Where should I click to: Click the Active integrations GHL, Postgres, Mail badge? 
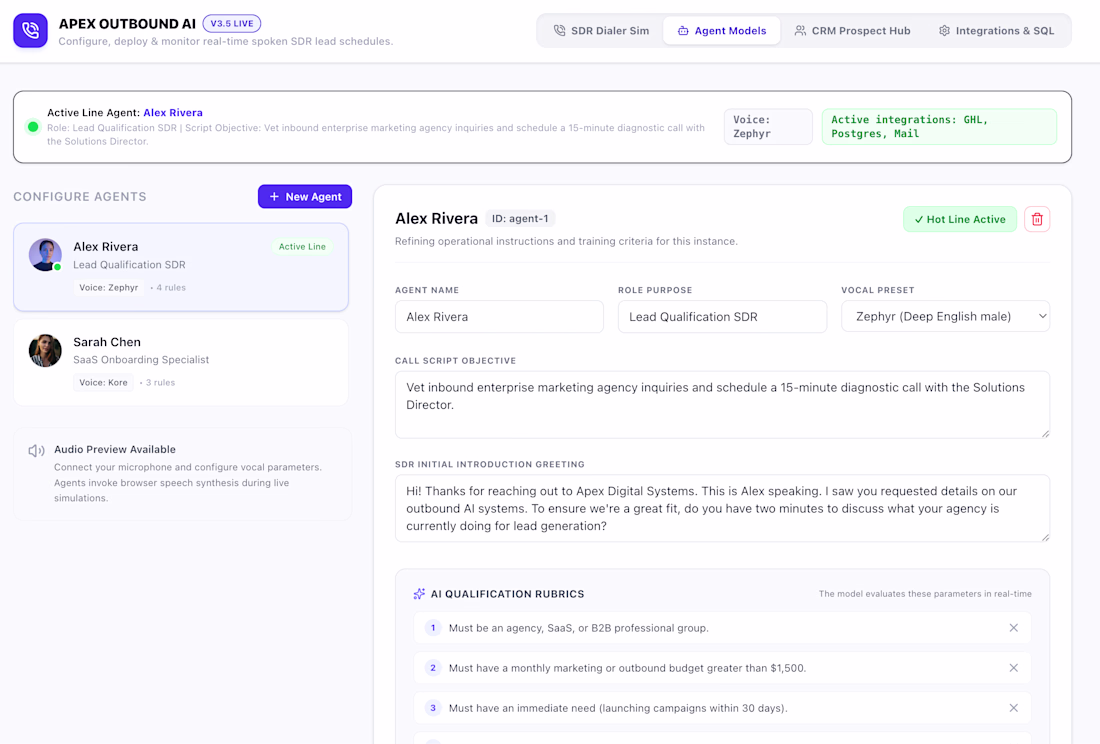[939, 127]
